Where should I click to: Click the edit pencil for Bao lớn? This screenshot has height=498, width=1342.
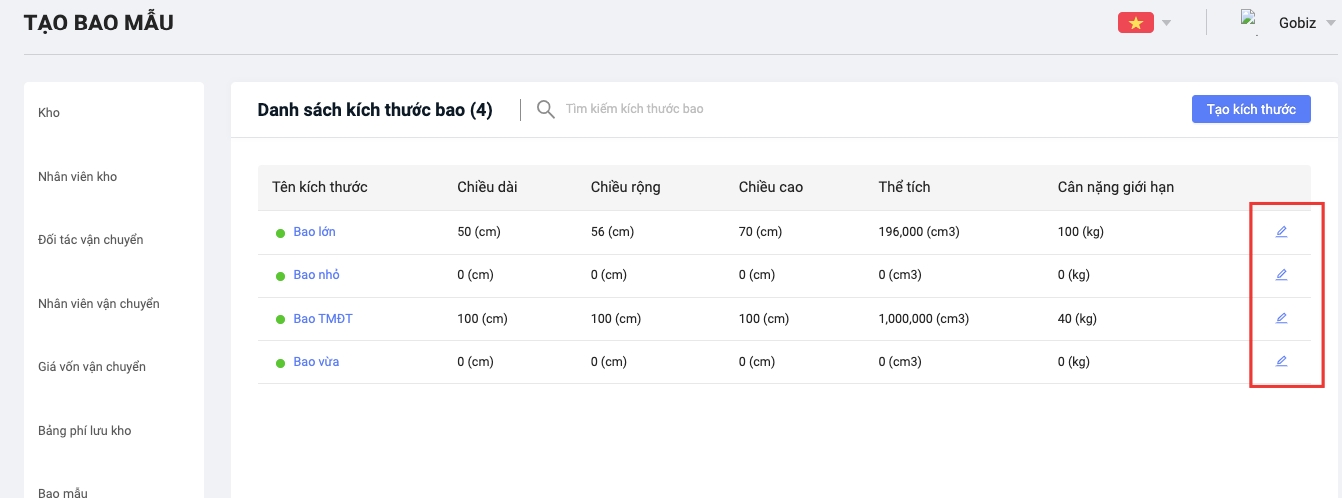(x=1281, y=232)
